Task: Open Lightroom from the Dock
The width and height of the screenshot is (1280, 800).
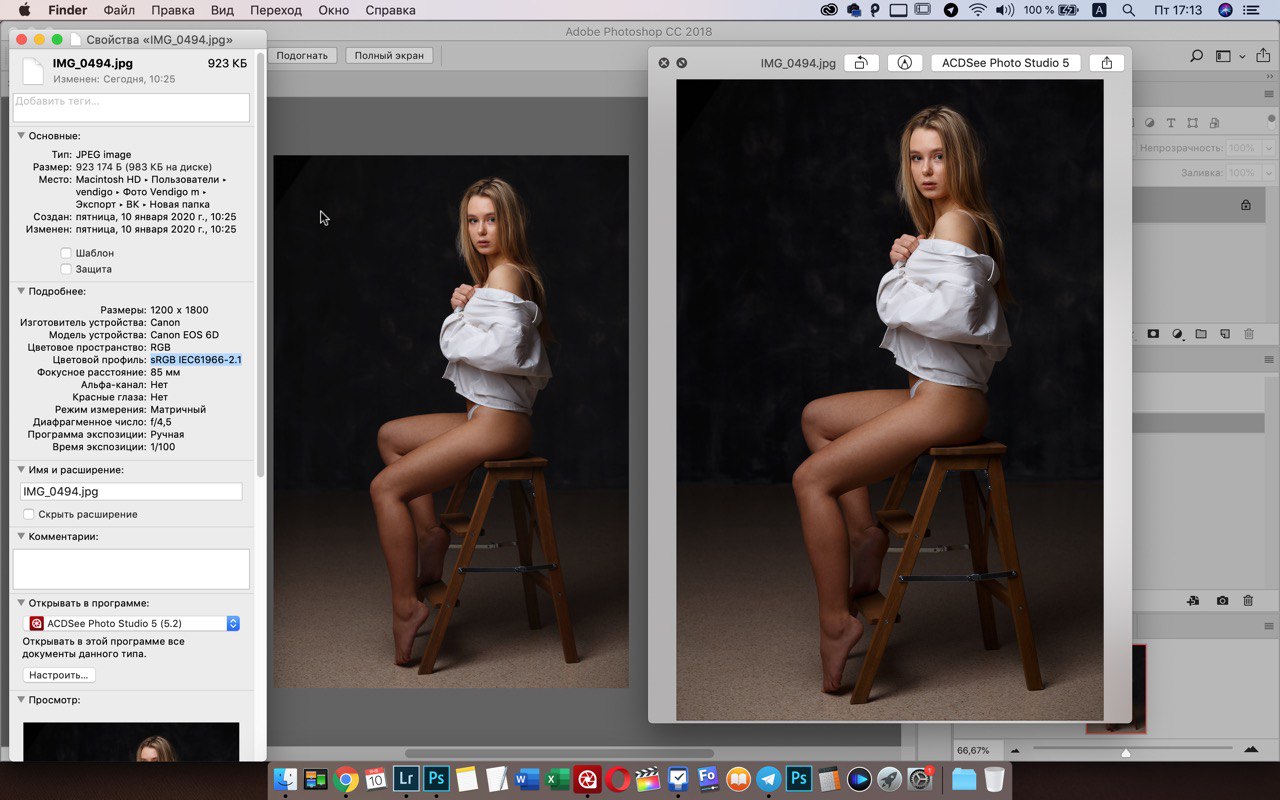Action: [406, 779]
